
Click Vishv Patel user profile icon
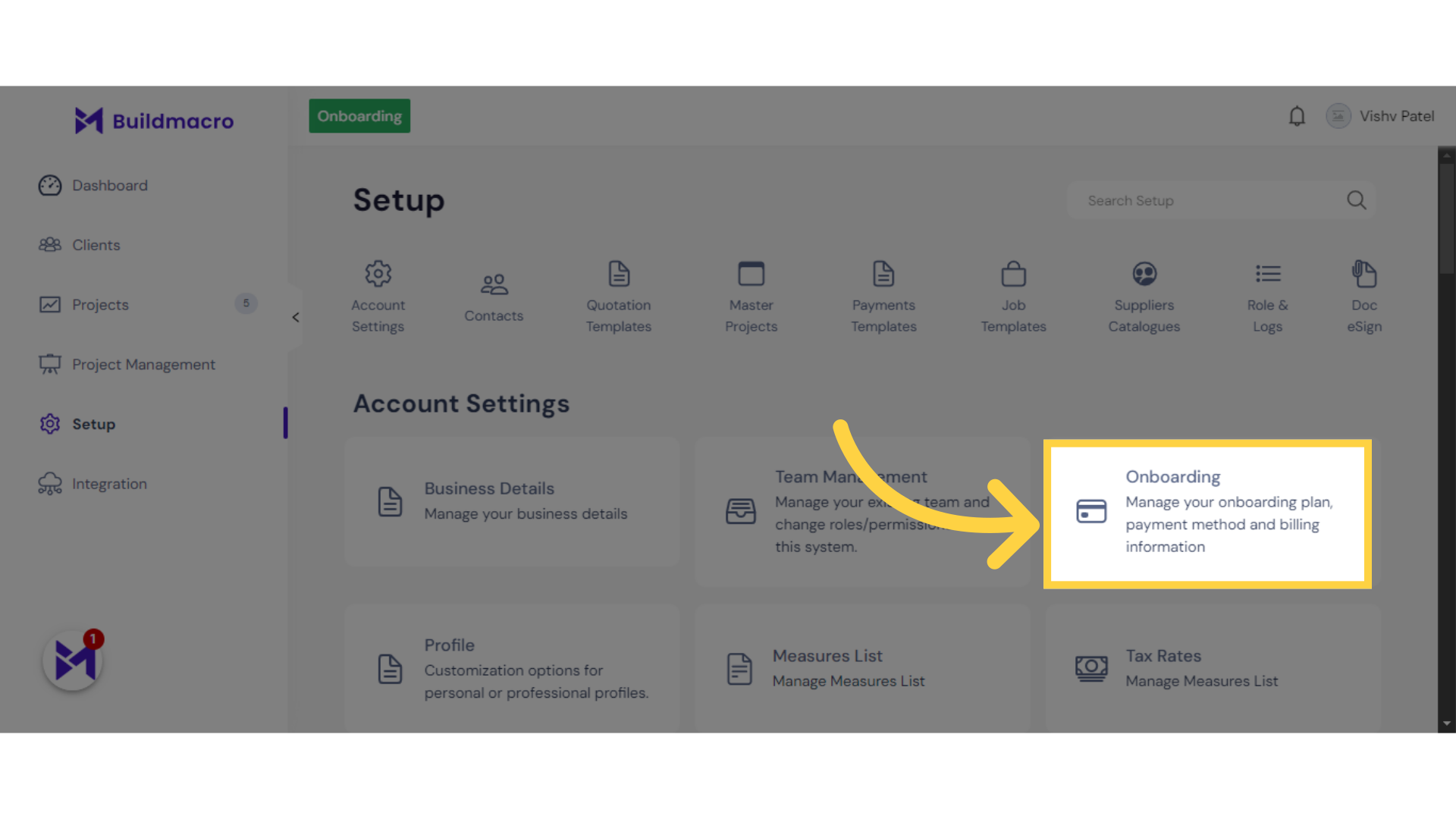coord(1338,116)
